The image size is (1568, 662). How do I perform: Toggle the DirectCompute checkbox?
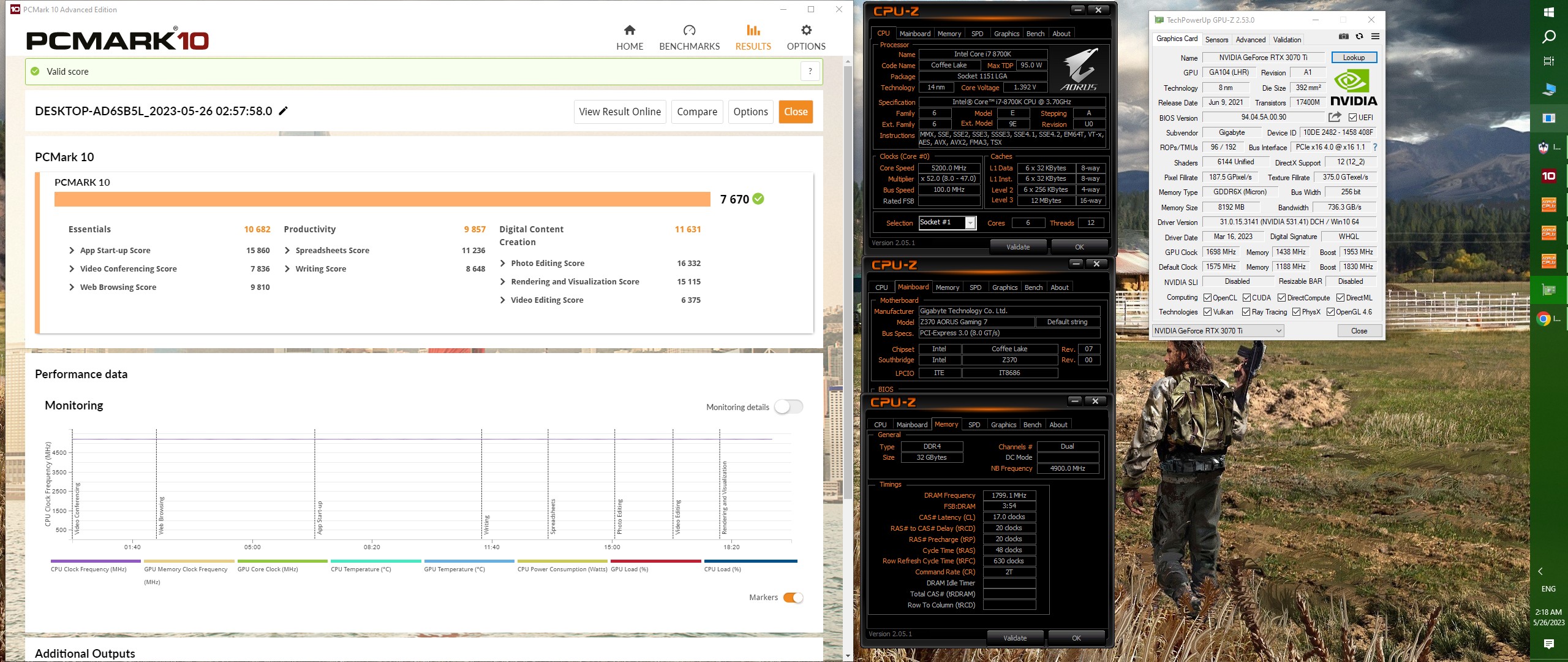1281,298
